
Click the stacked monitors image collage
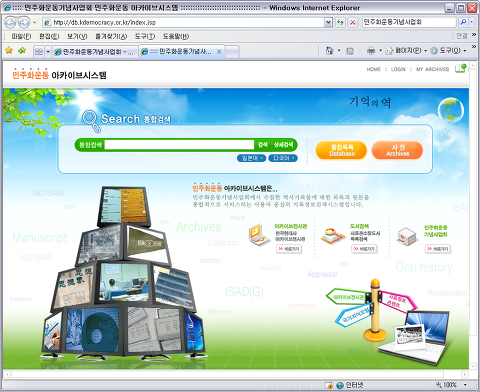point(123,273)
